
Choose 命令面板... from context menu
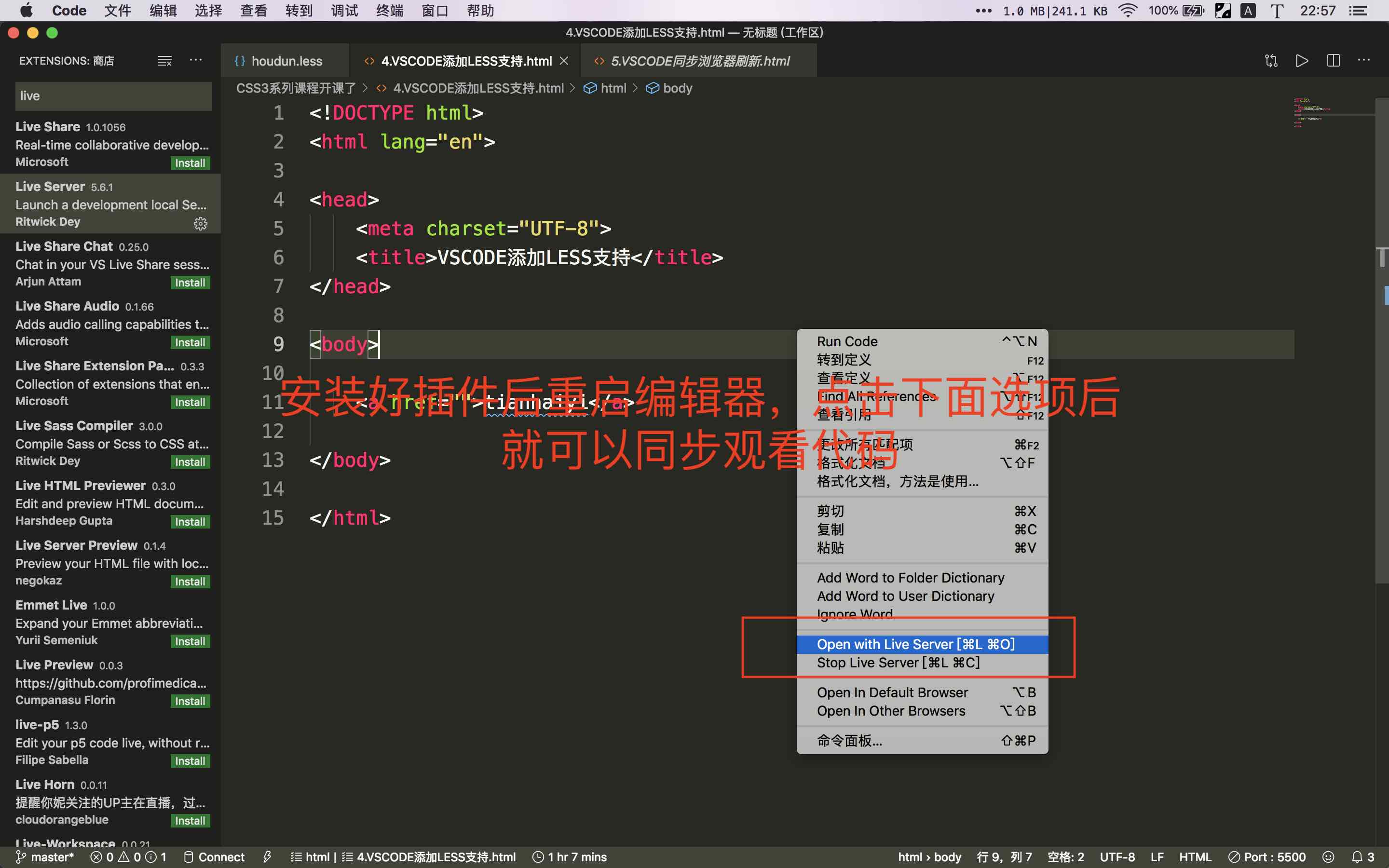(x=922, y=741)
